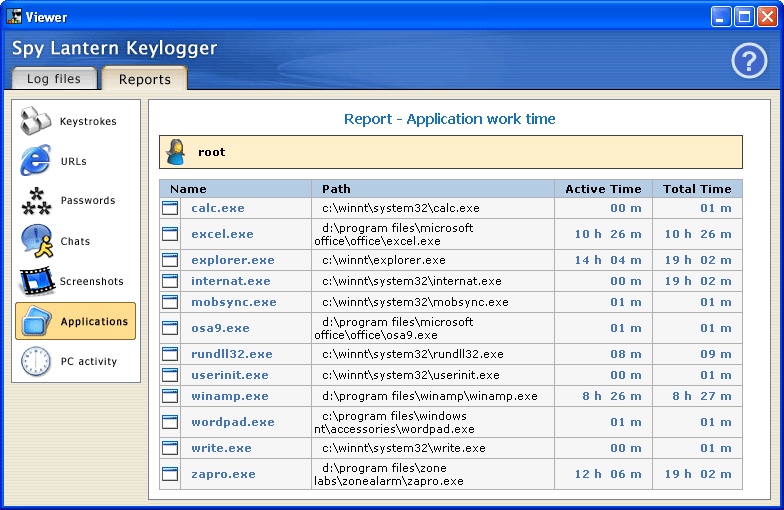784x510 pixels.
Task: Open the Chats report label
Action: (x=75, y=241)
